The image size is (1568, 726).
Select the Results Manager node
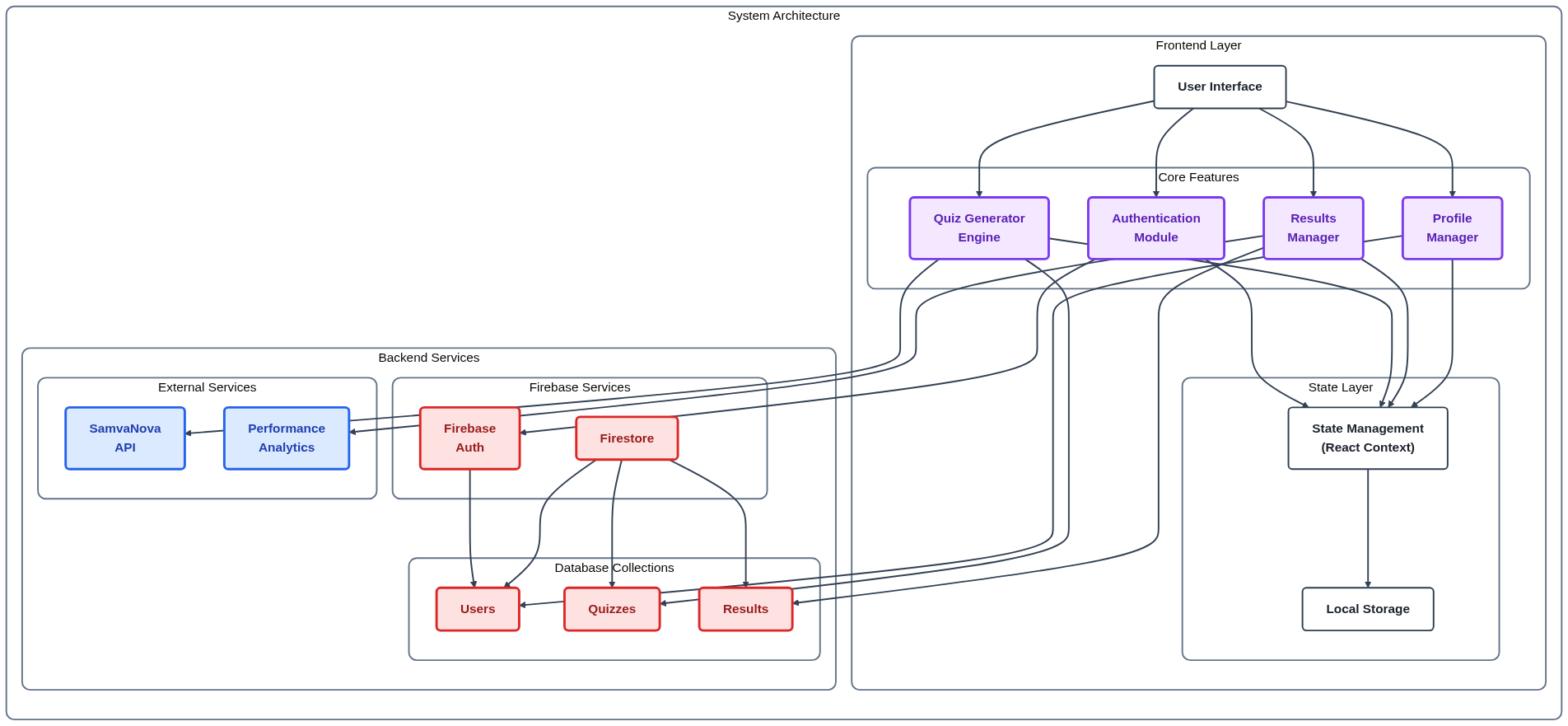[1313, 228]
